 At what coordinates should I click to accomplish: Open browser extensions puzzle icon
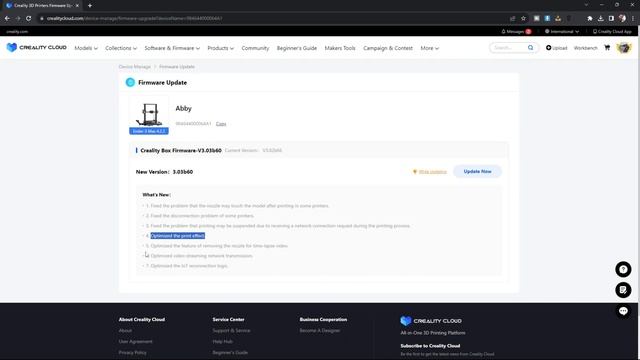(x=590, y=18)
